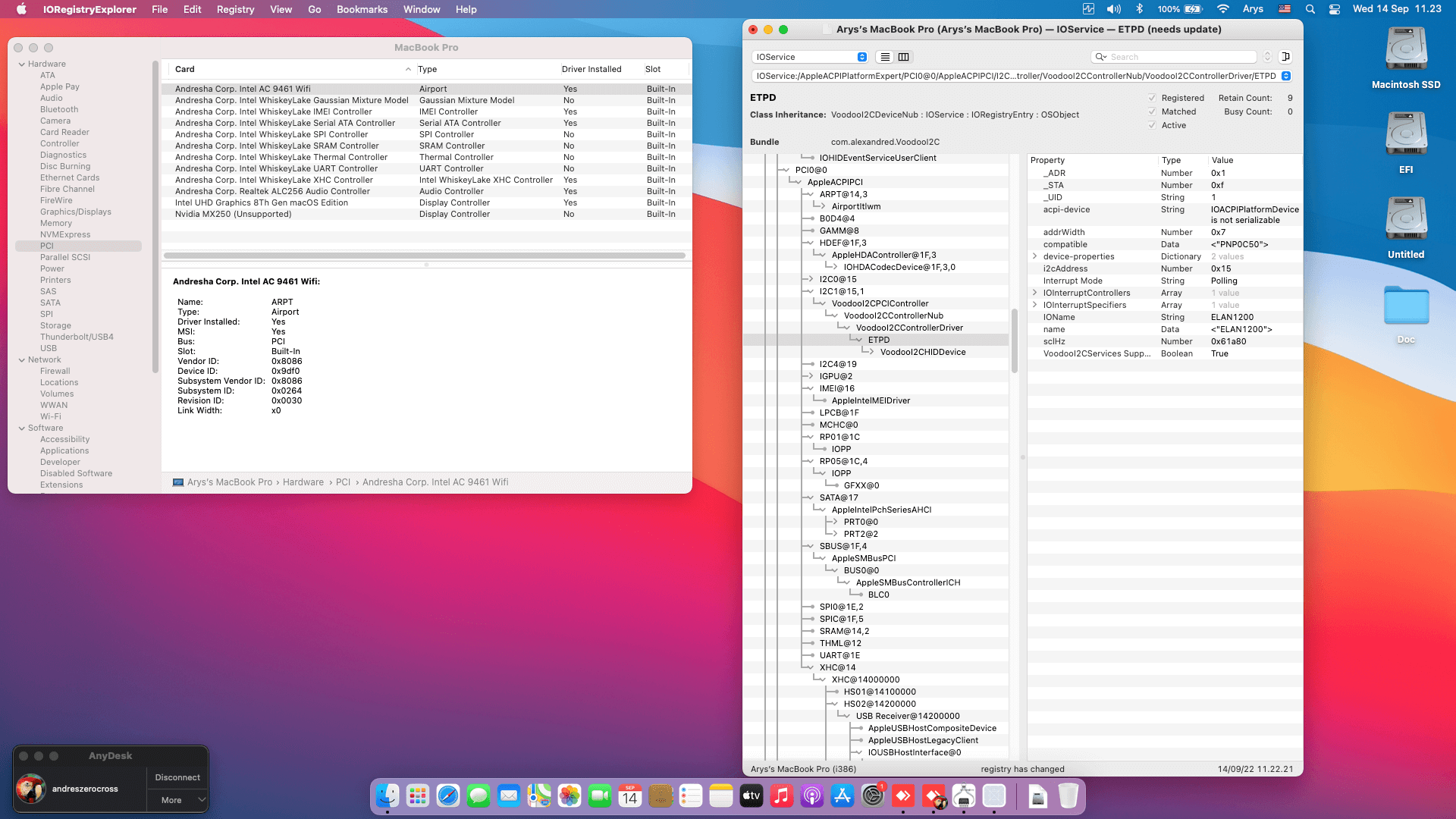Image resolution: width=1456 pixels, height=819 pixels.
Task: Click the PCI breadcrumb in System Information path bar
Action: click(344, 482)
